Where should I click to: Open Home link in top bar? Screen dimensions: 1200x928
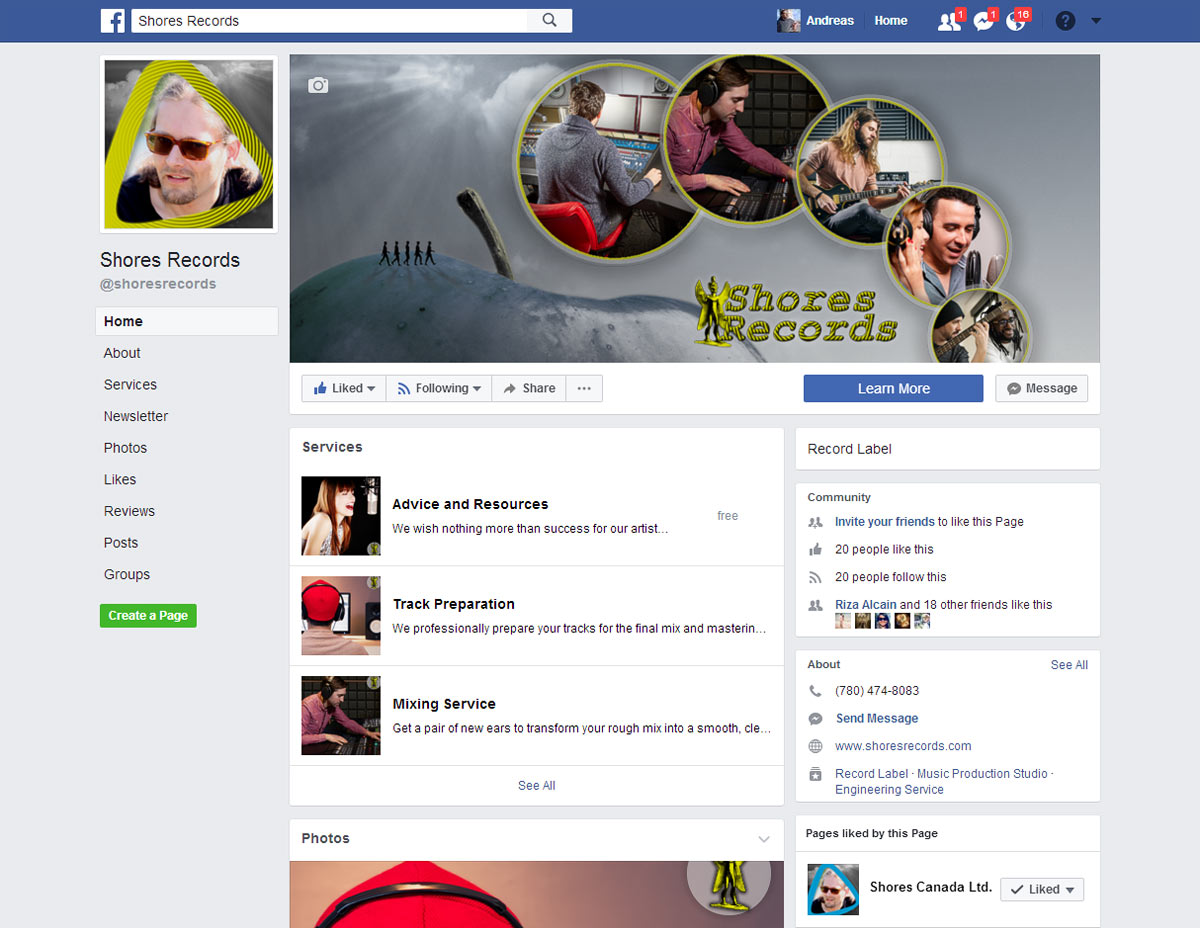pos(891,20)
